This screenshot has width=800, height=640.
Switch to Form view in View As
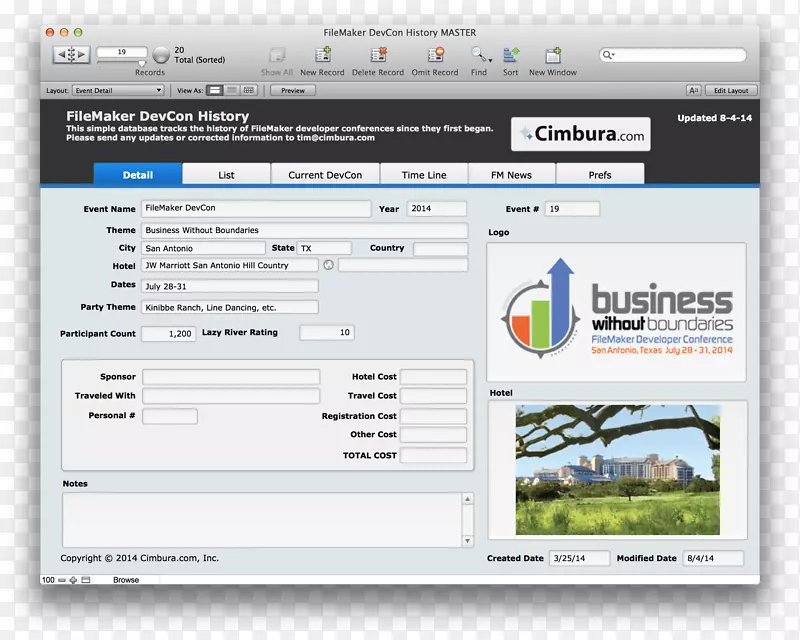click(x=215, y=90)
